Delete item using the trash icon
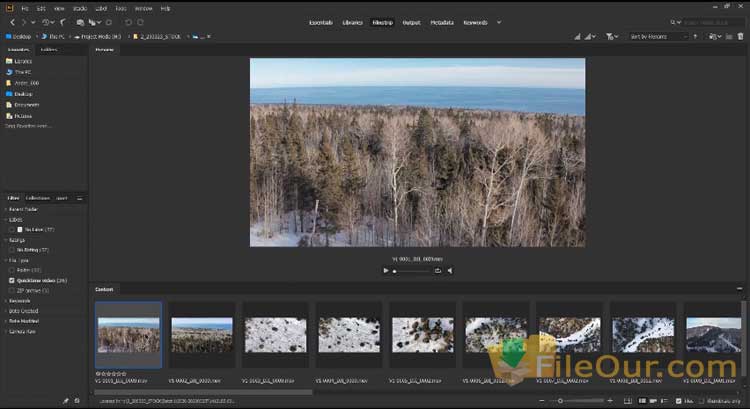Image resolution: width=750 pixels, height=409 pixels. click(x=741, y=36)
